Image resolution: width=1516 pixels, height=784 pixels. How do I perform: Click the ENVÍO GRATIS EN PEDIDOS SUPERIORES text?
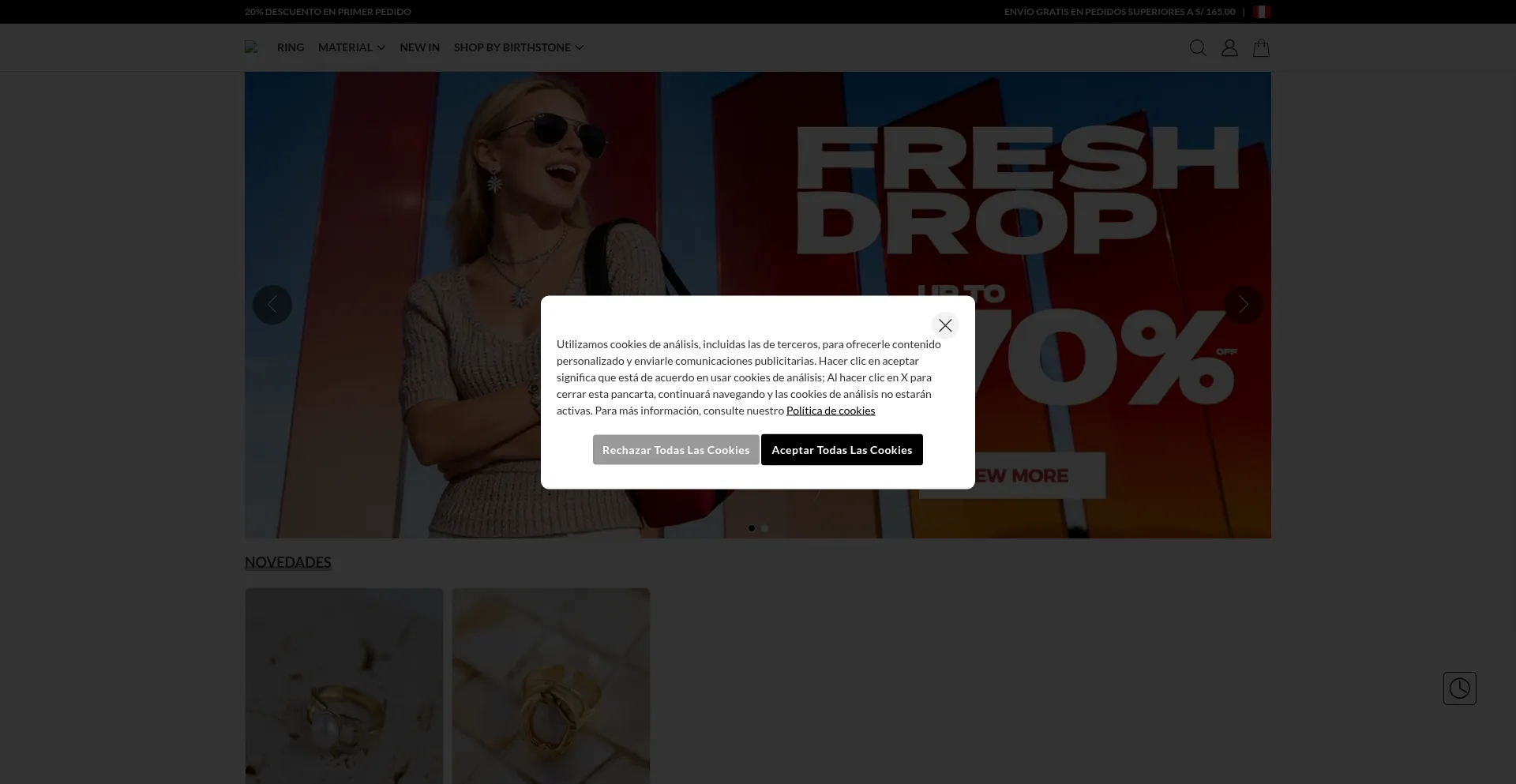click(1120, 12)
